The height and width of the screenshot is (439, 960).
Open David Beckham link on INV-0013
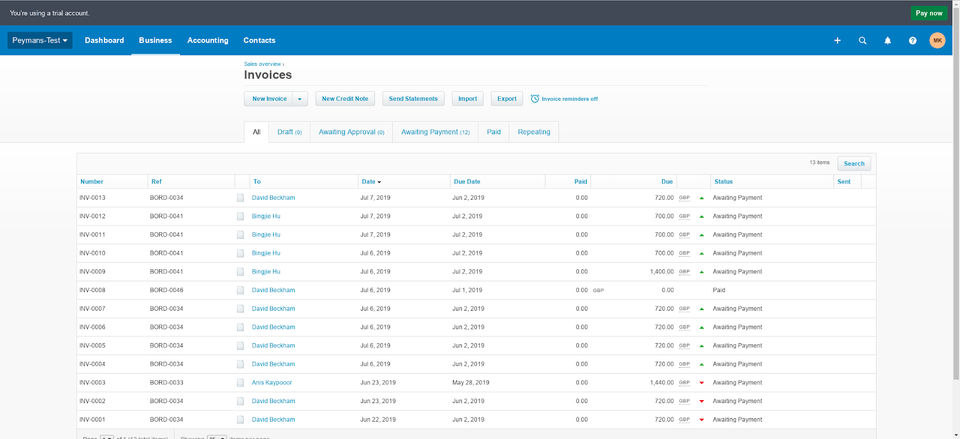tap(273, 198)
